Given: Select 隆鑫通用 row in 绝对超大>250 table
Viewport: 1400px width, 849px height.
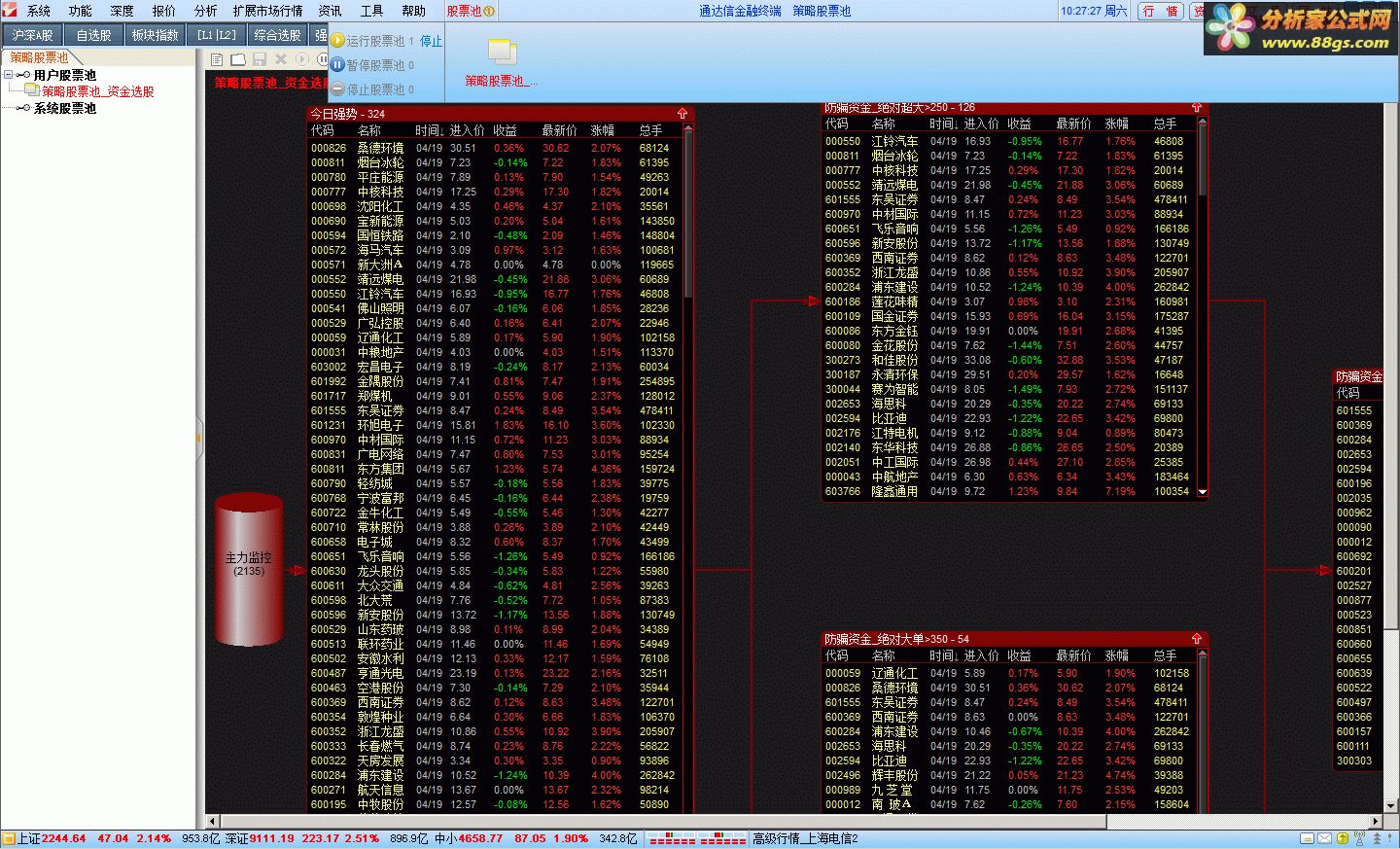Looking at the screenshot, I should point(1009,491).
